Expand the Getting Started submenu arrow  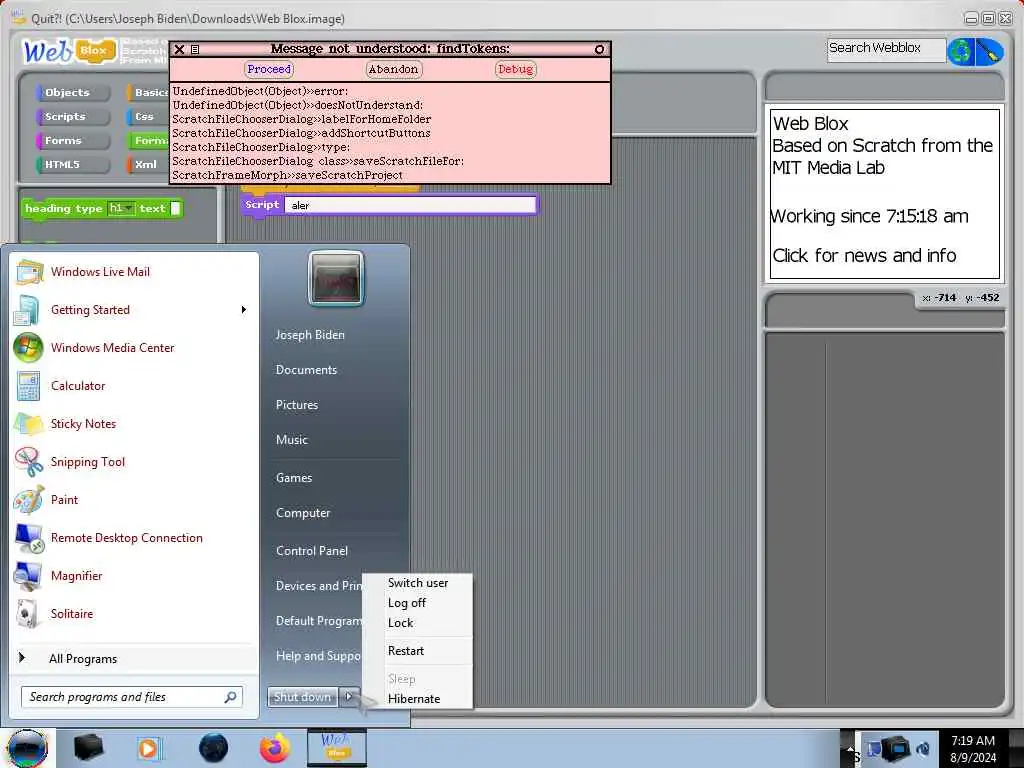244,310
